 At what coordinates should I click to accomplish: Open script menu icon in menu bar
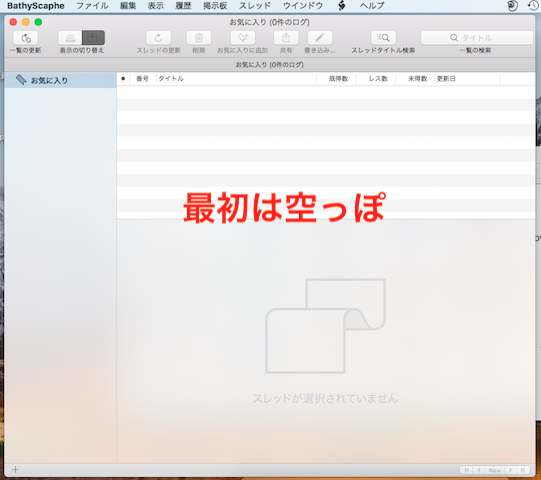coord(341,6)
